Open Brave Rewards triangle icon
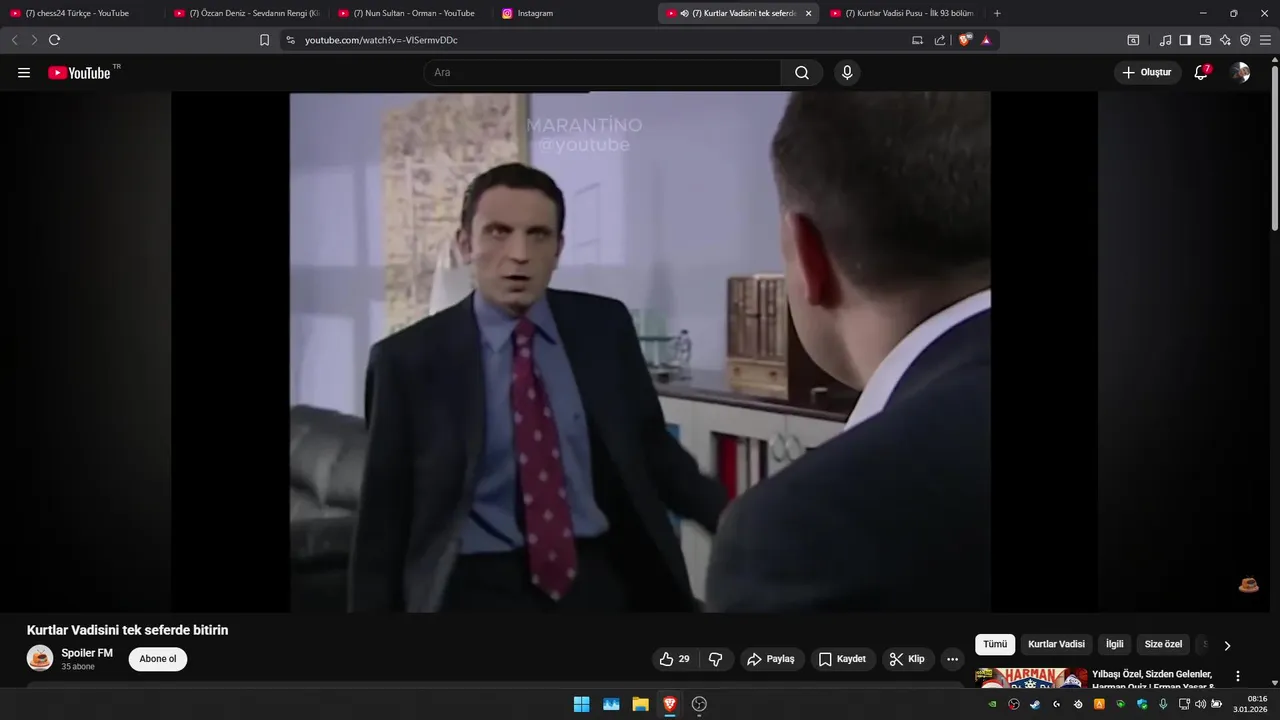This screenshot has width=1280, height=720. 987,40
